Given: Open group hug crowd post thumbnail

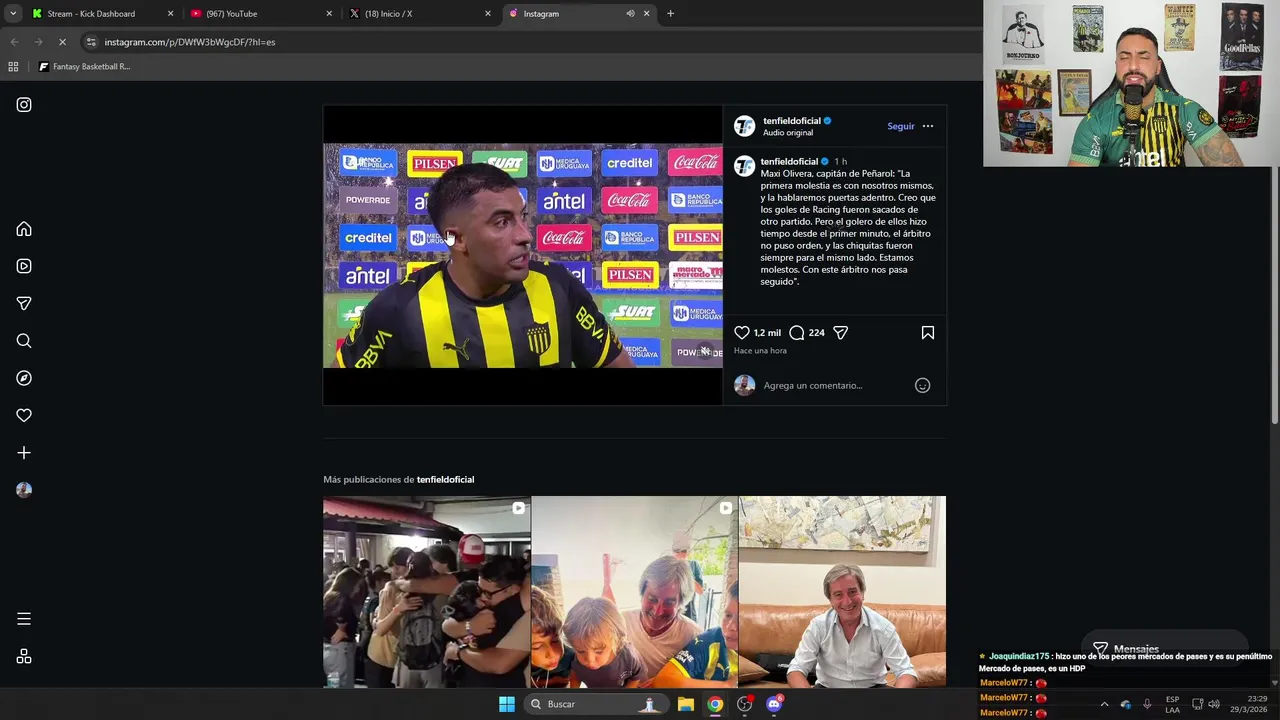Looking at the screenshot, I should [x=426, y=592].
